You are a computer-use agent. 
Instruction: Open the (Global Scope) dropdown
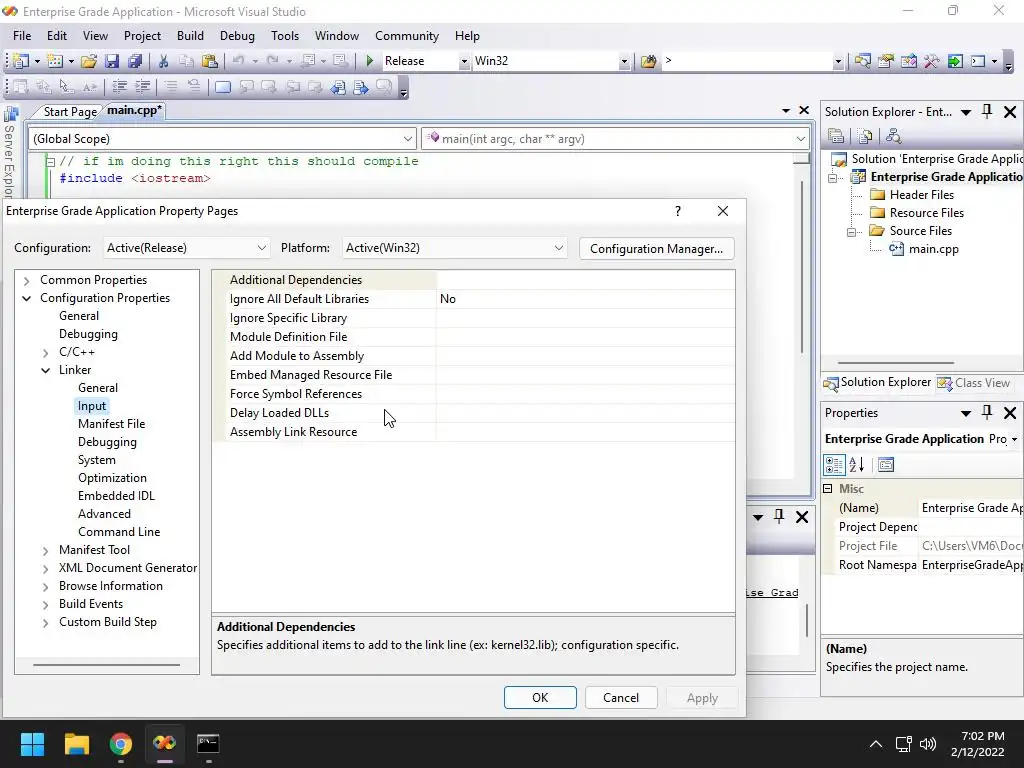222,138
